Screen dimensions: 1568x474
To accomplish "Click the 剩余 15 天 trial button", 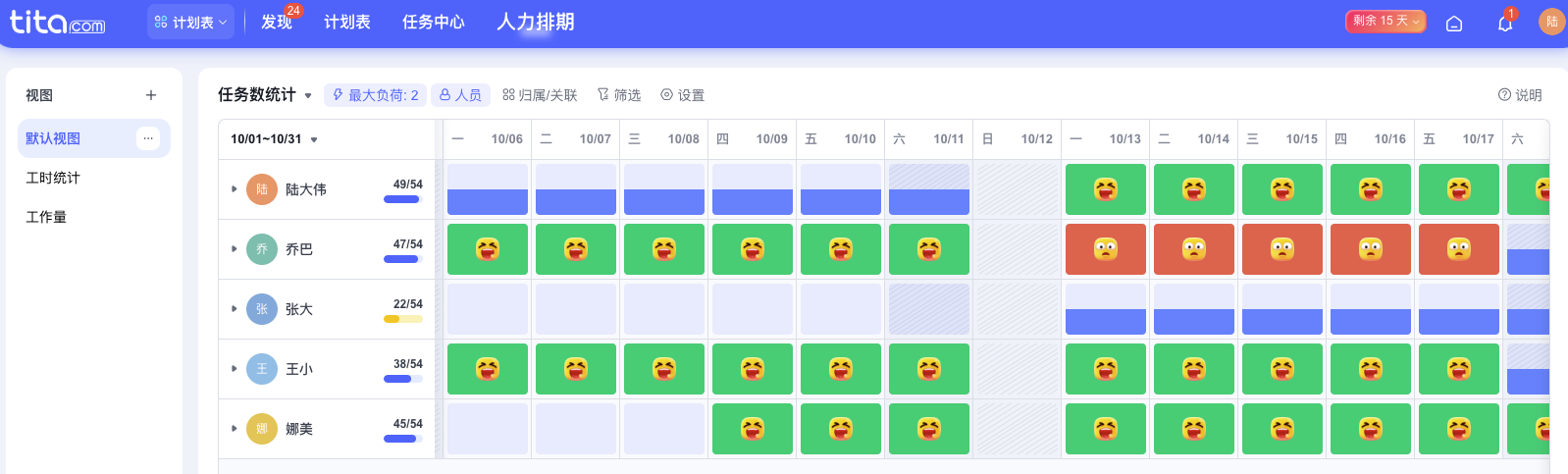I will pyautogui.click(x=1385, y=21).
